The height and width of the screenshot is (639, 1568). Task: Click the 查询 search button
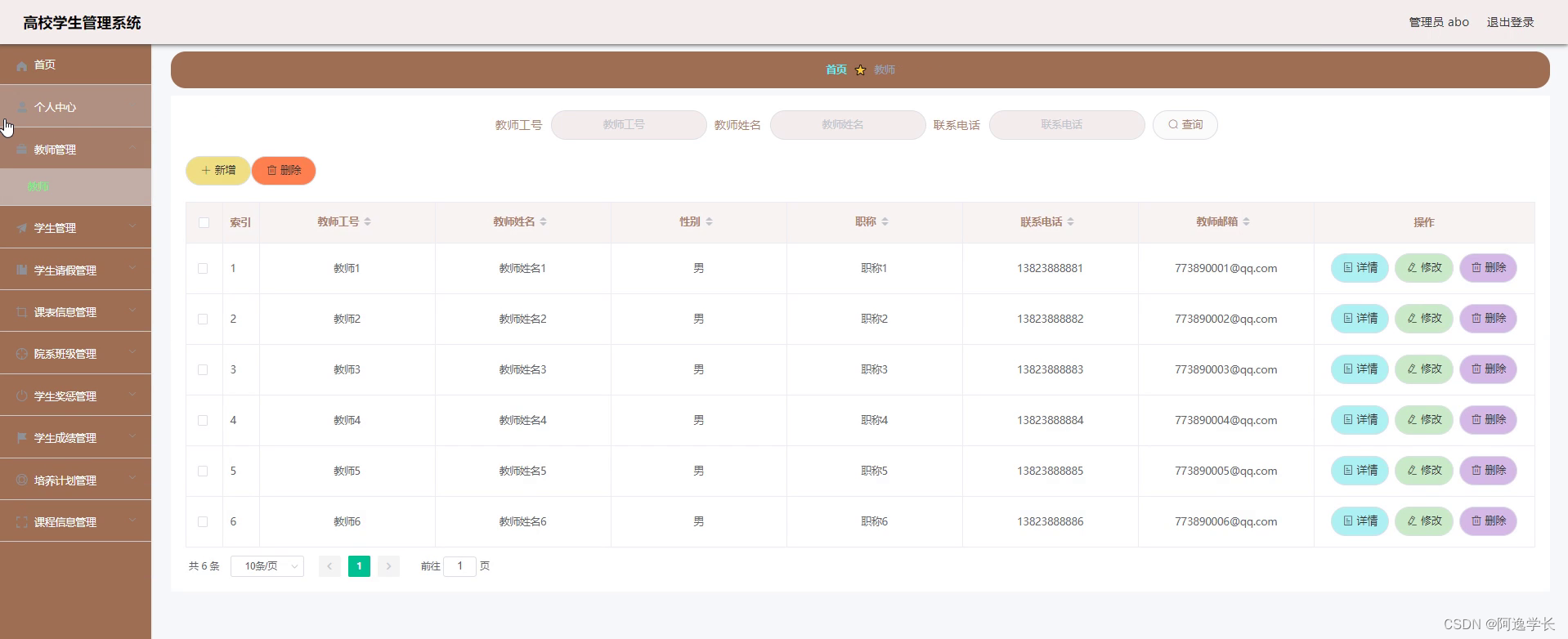[x=1185, y=125]
